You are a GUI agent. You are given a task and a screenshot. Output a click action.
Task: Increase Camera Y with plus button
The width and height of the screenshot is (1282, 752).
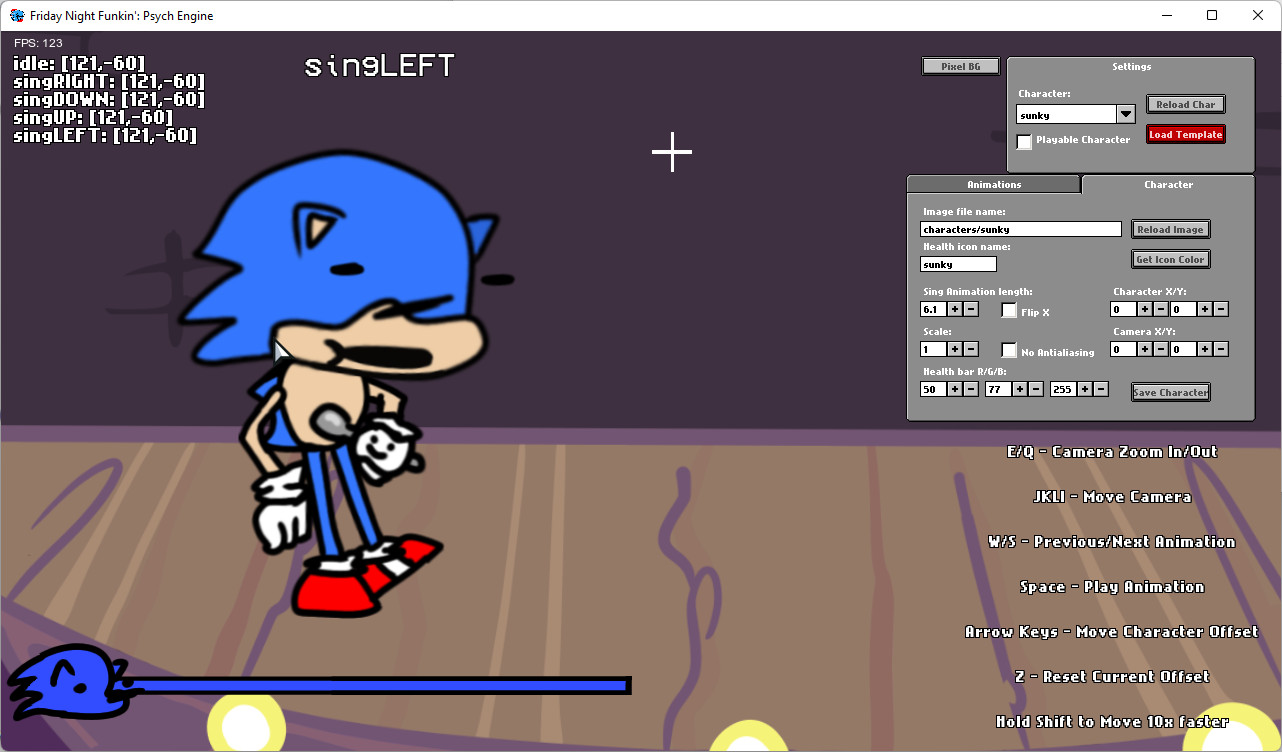[1205, 349]
